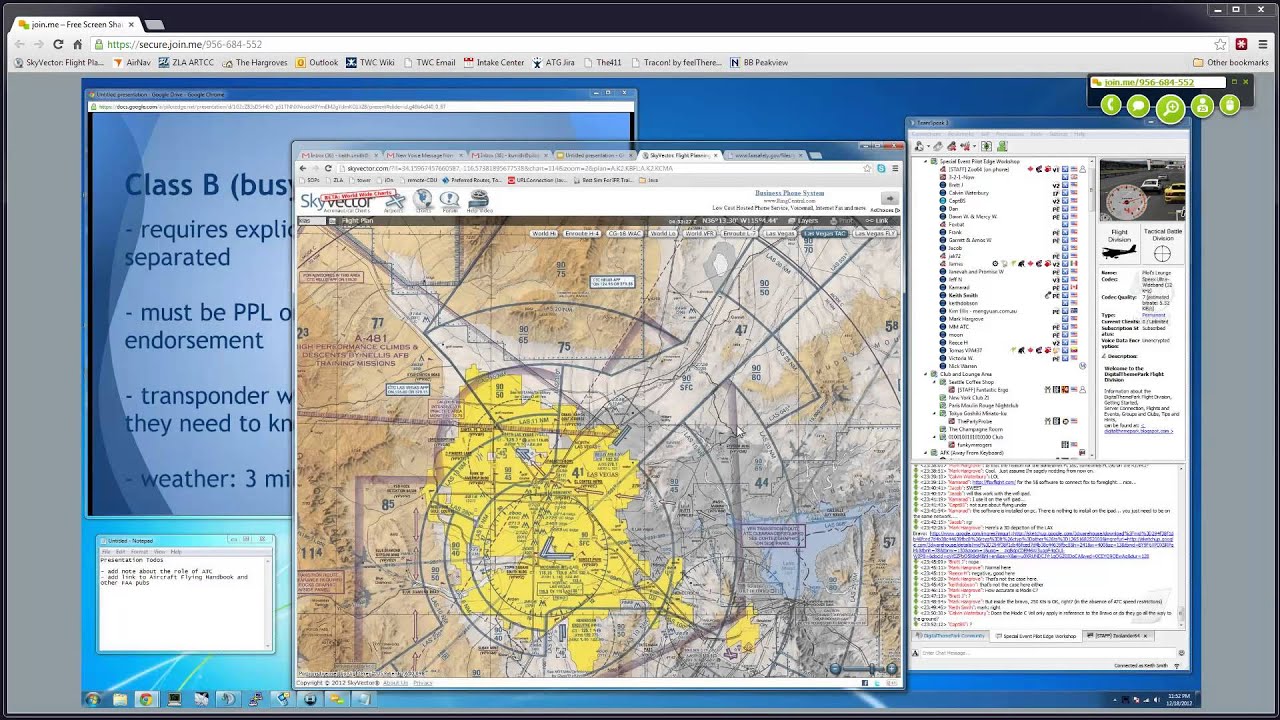Click Flight Division thumbnail in TeamSpeak
The image size is (1280, 720).
[x=1120, y=246]
